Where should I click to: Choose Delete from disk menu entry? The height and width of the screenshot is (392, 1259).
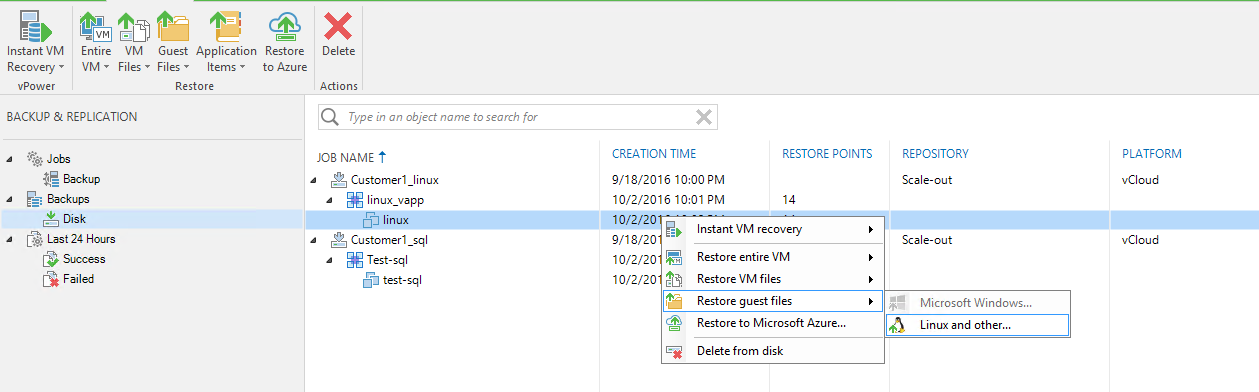point(773,351)
